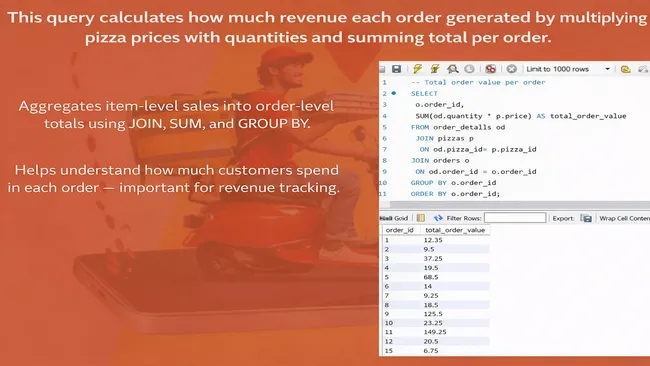Click line number 7 in the editor gutter
The width and height of the screenshot is (650, 366).
[385, 149]
